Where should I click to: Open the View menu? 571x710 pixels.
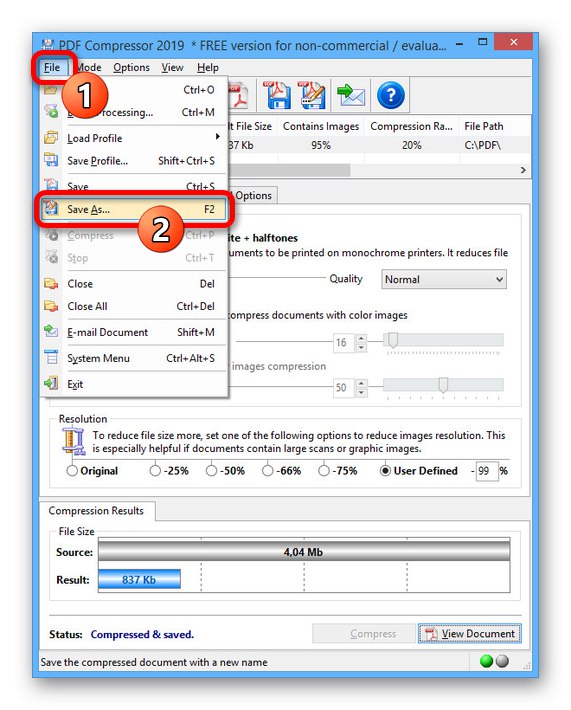pyautogui.click(x=173, y=67)
